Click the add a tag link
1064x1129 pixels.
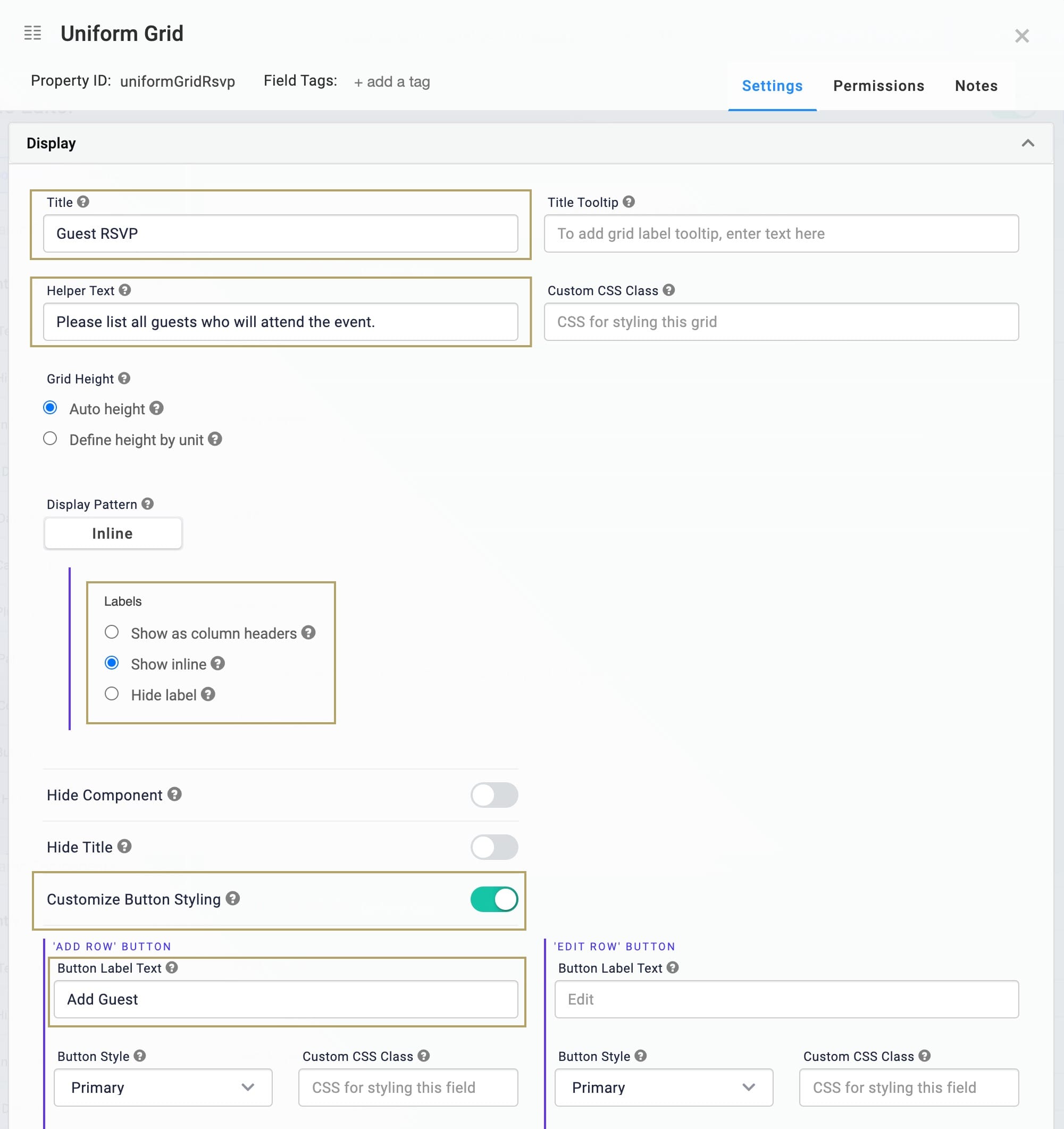(x=392, y=82)
